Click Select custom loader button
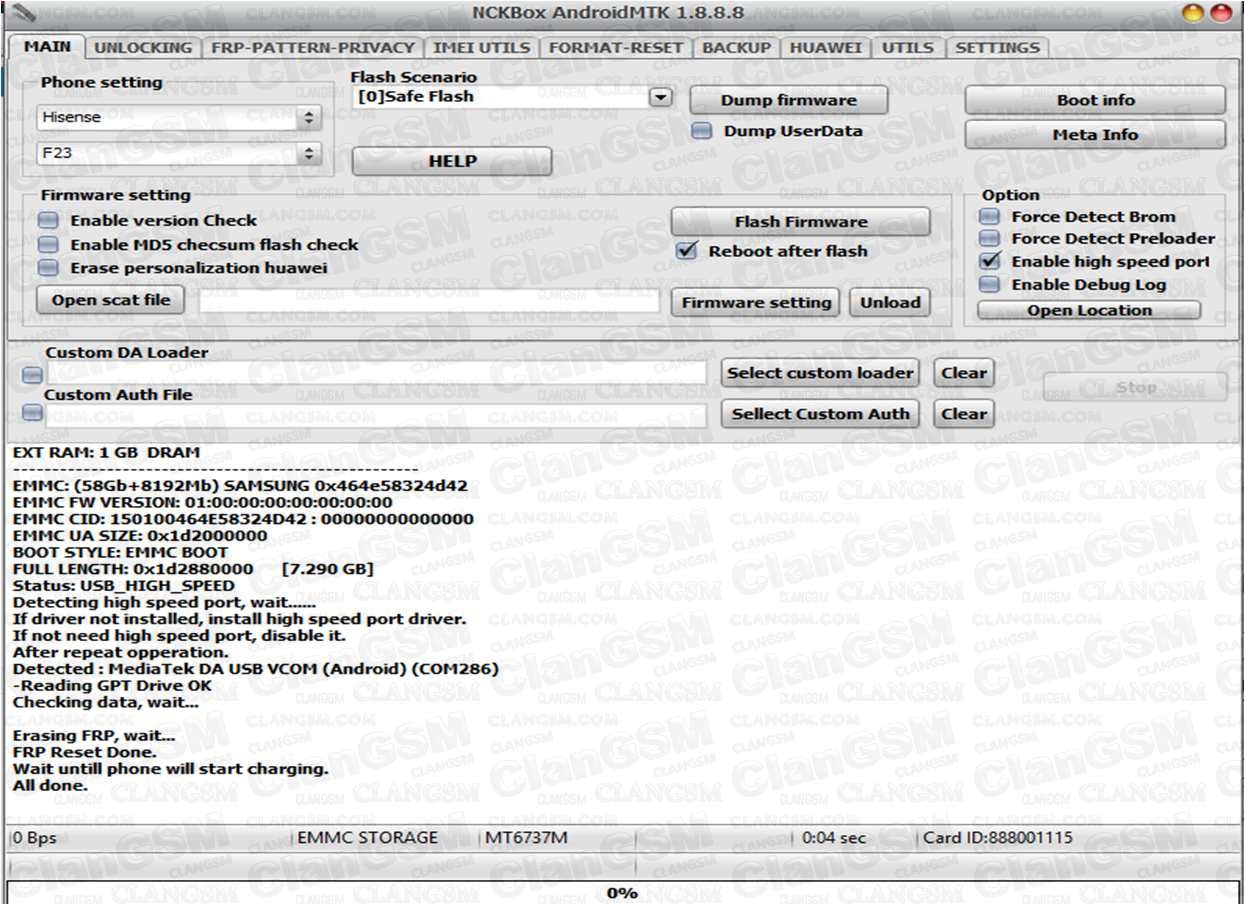The image size is (1245, 905). click(x=820, y=373)
